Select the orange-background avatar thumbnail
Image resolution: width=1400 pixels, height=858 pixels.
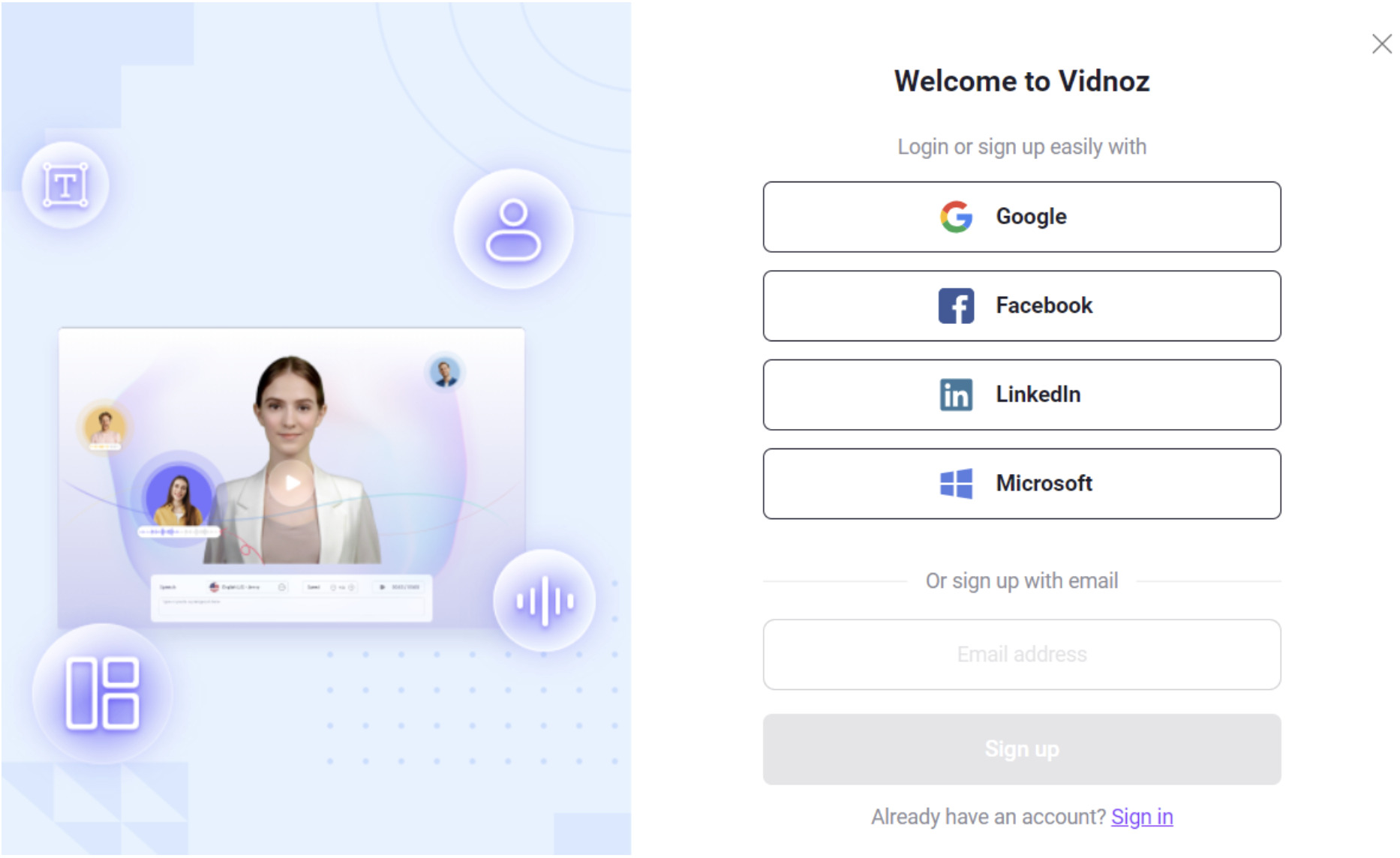(x=105, y=427)
